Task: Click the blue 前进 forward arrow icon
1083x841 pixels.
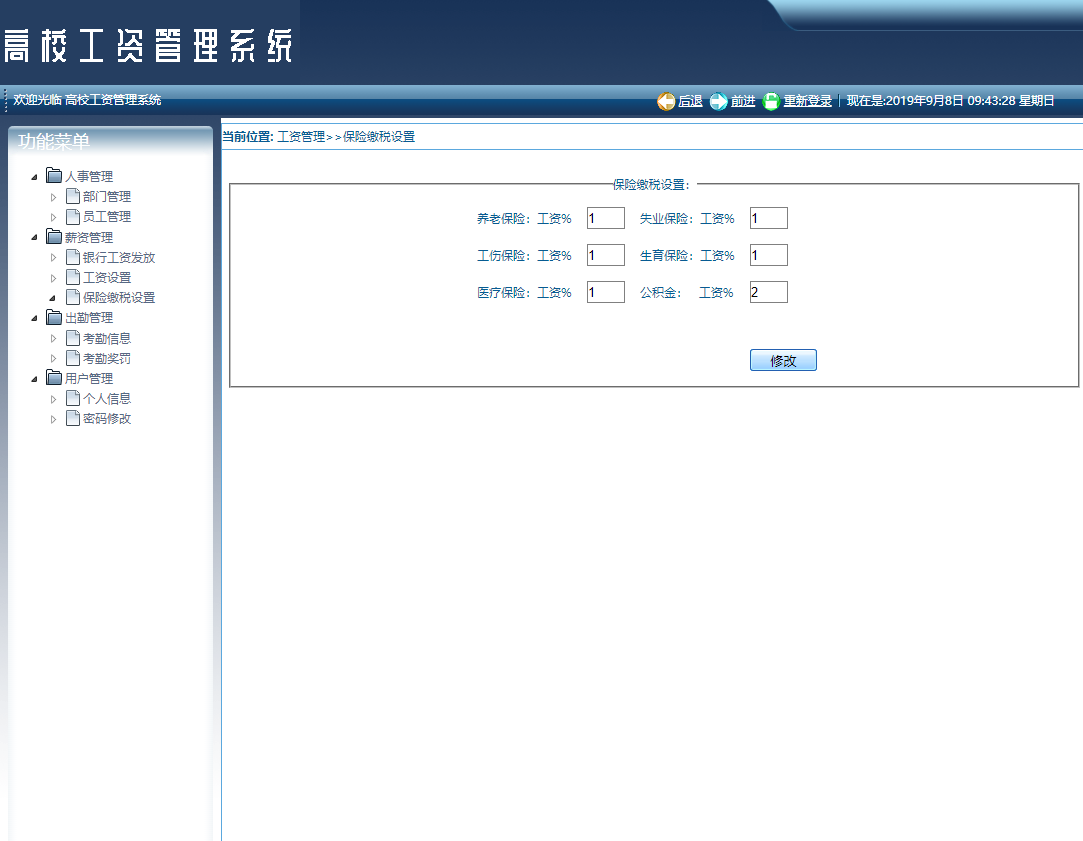Action: coord(719,101)
